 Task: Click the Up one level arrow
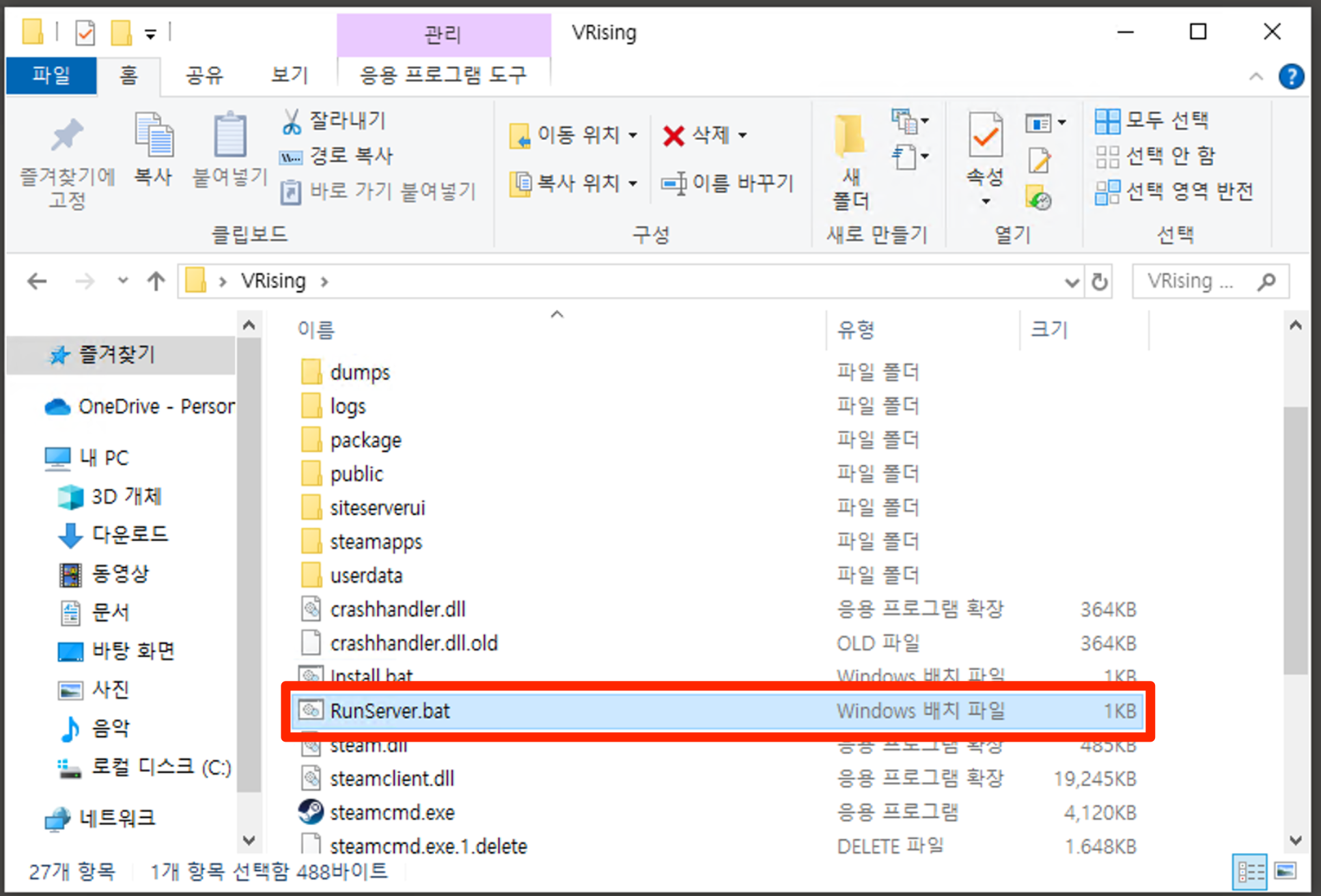[156, 281]
